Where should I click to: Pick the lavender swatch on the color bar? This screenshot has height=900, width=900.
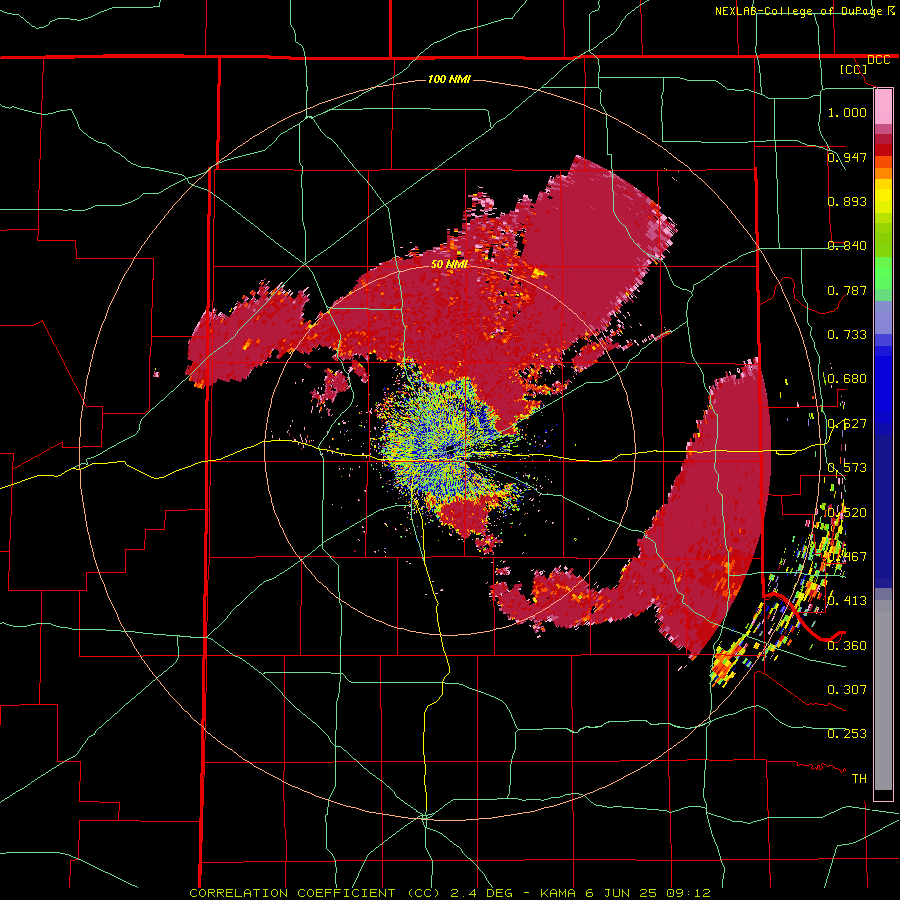point(883,317)
